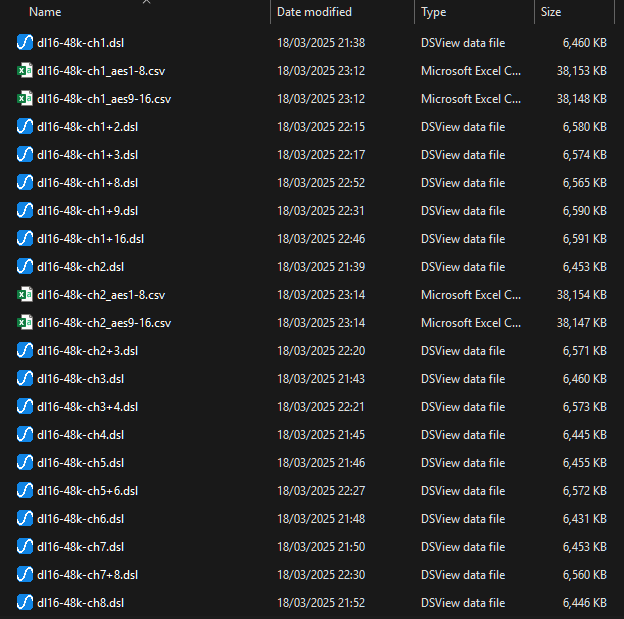
Task: Click the Excel icon for dl16-48k-ch1_aes1-8.csv
Action: point(25,70)
